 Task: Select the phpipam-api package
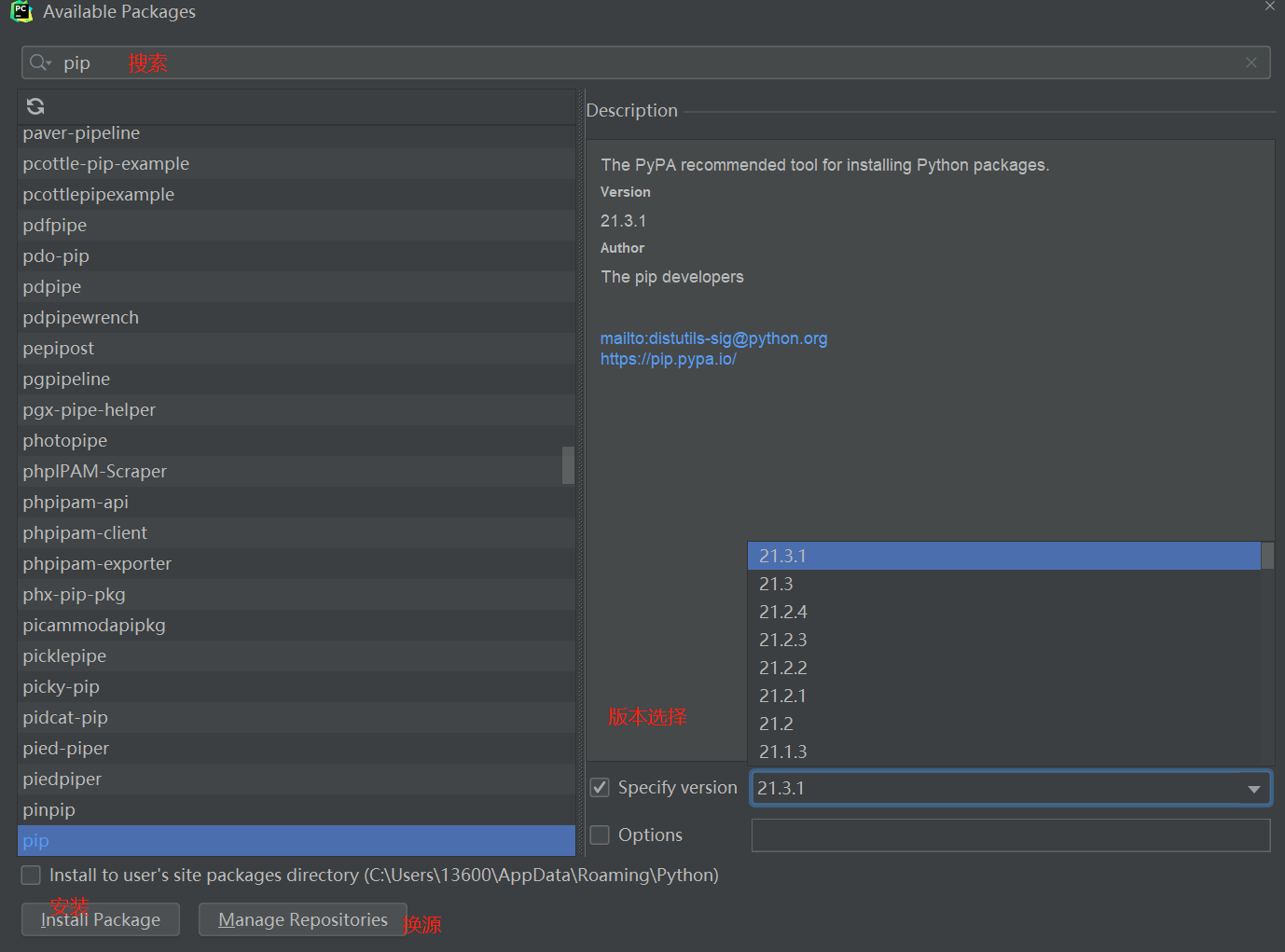coord(297,503)
